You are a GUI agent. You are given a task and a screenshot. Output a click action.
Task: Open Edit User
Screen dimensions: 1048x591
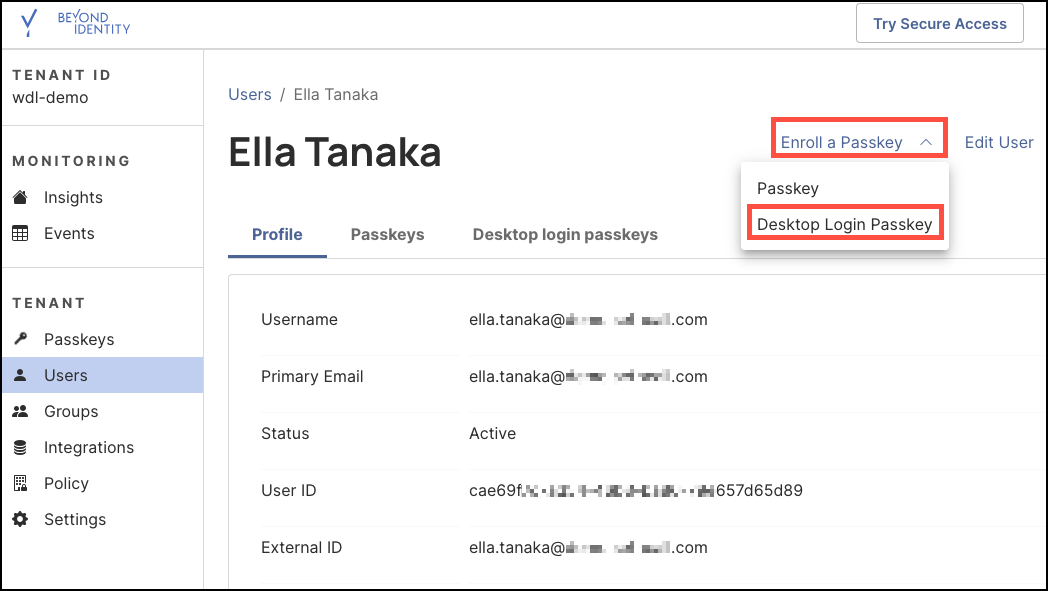click(998, 142)
